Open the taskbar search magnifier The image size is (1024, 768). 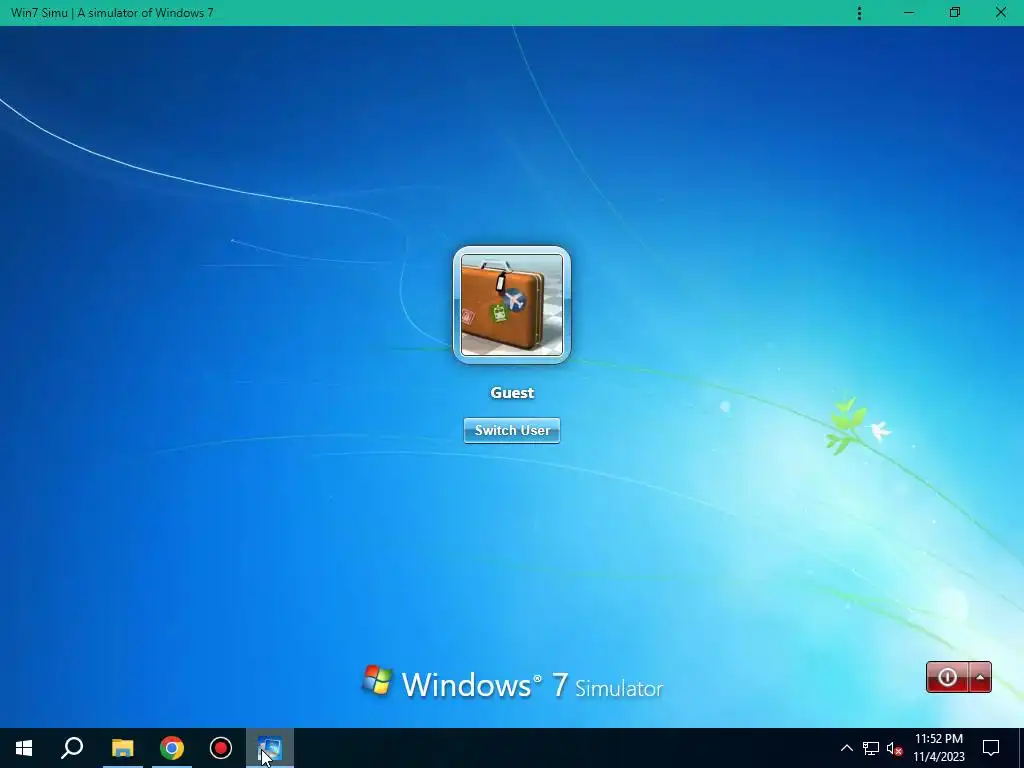tap(72, 748)
